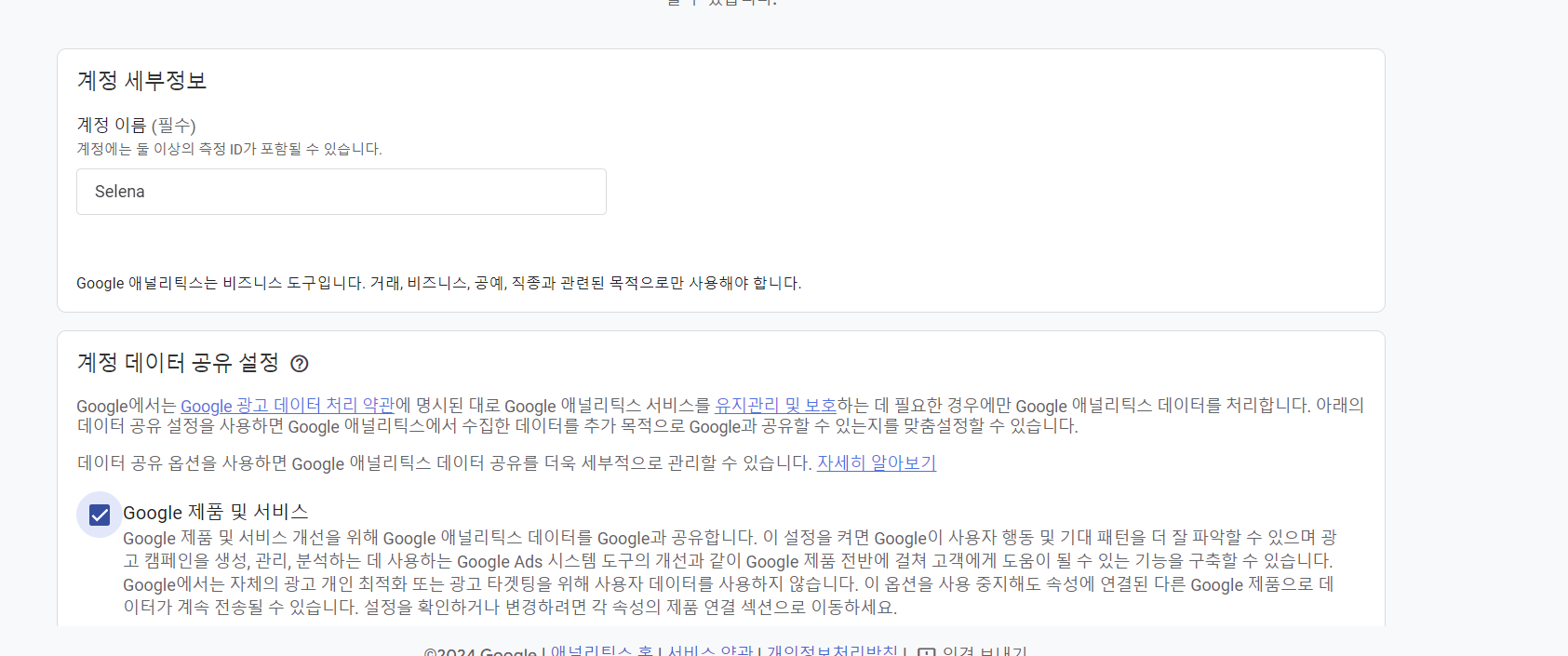Click the 계정 세부정보 heading text
Screen dimensions: 1568x656
[141, 81]
